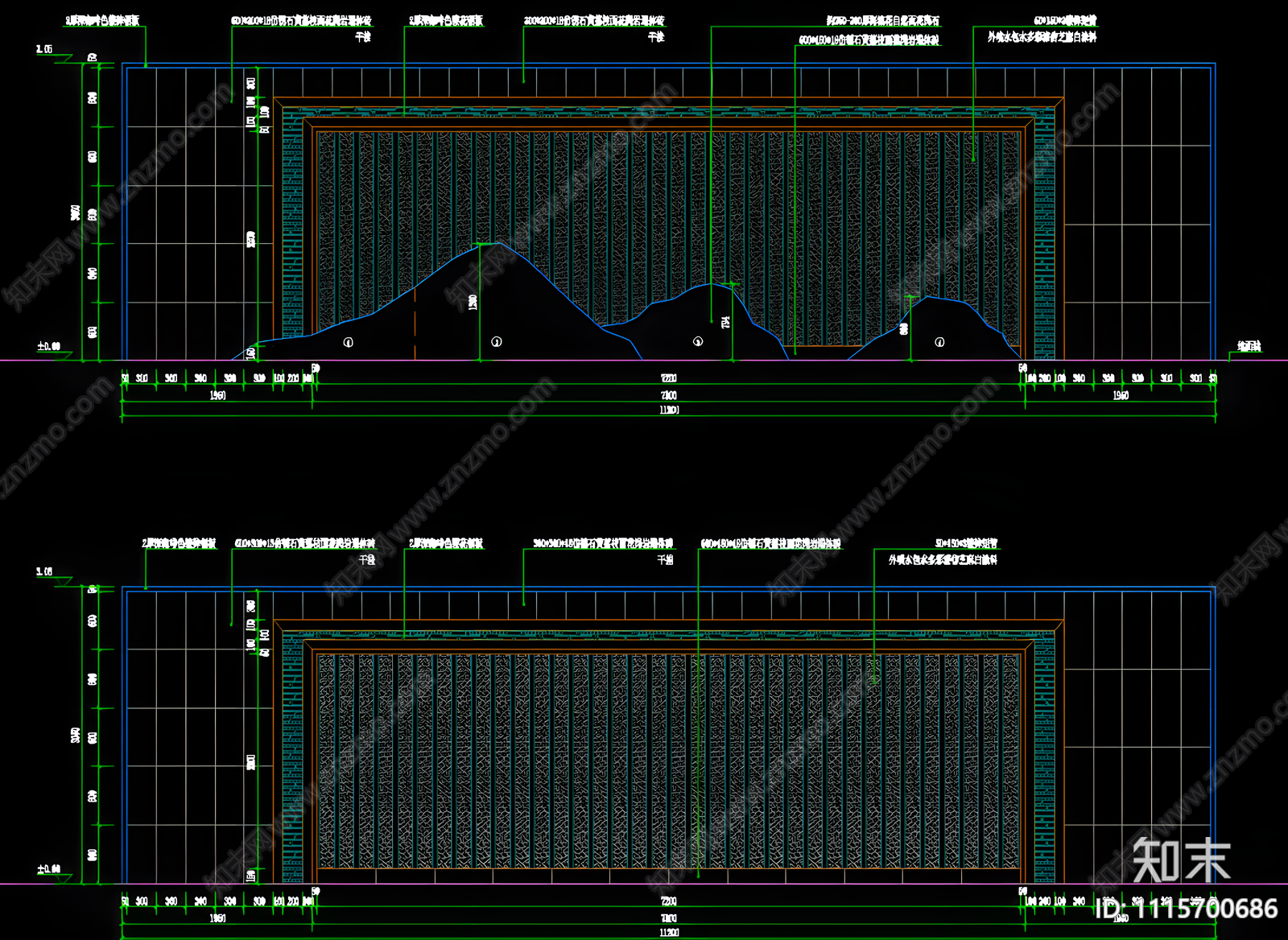Click the 3.05 elevation marker of lower elevation
Viewport: 1288px width, 940px height.
click(x=44, y=571)
